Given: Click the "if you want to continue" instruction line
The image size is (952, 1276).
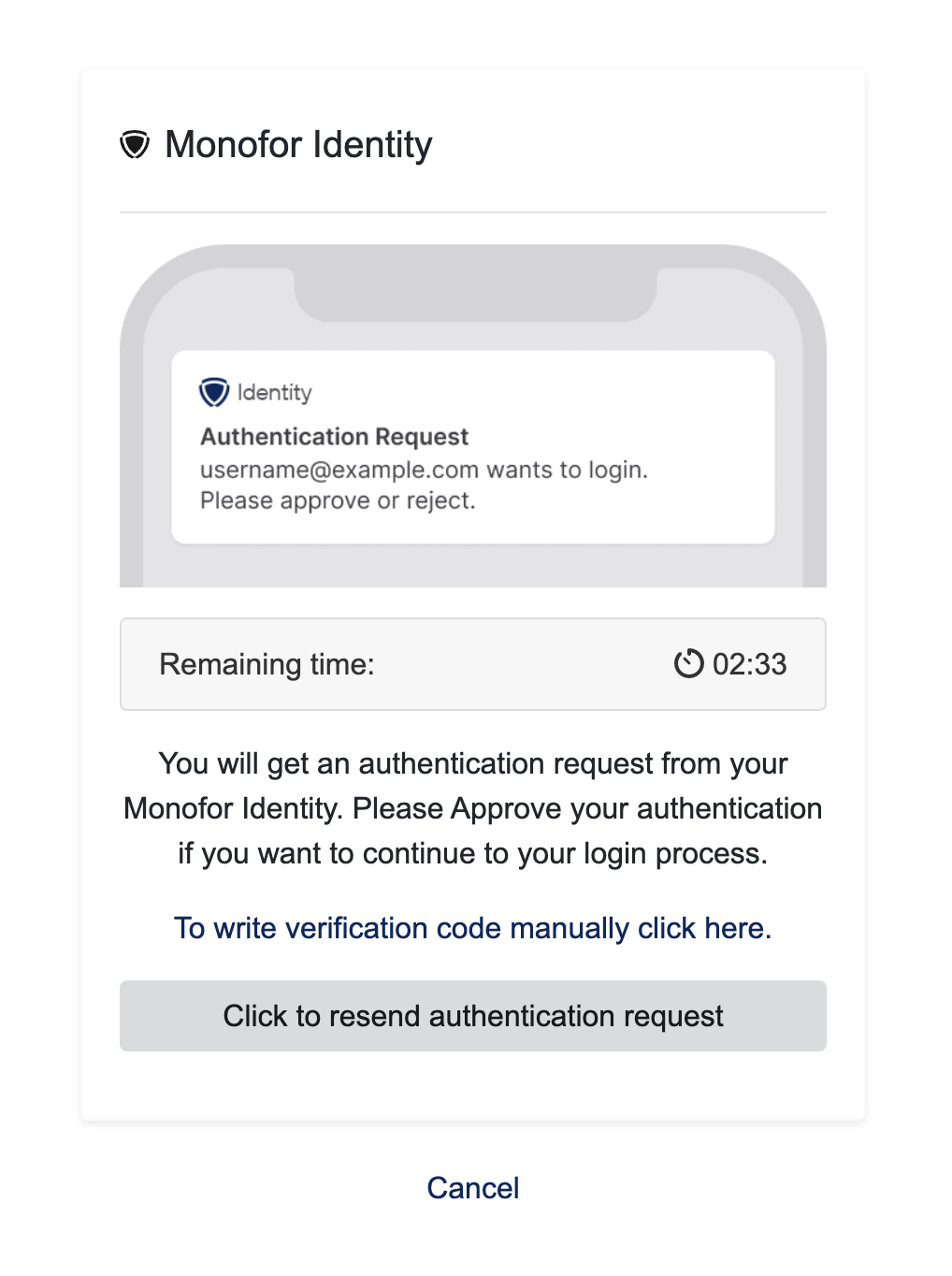Looking at the screenshot, I should pyautogui.click(x=472, y=853).
